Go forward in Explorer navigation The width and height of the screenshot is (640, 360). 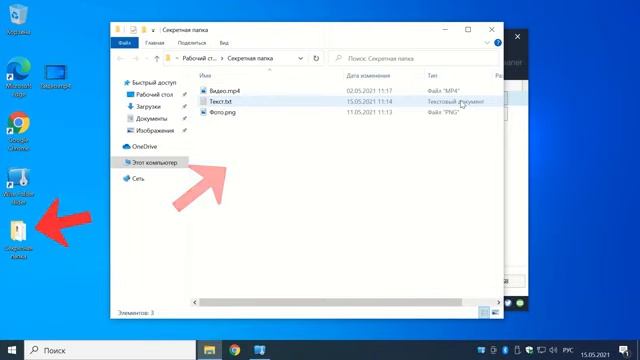tap(135, 59)
